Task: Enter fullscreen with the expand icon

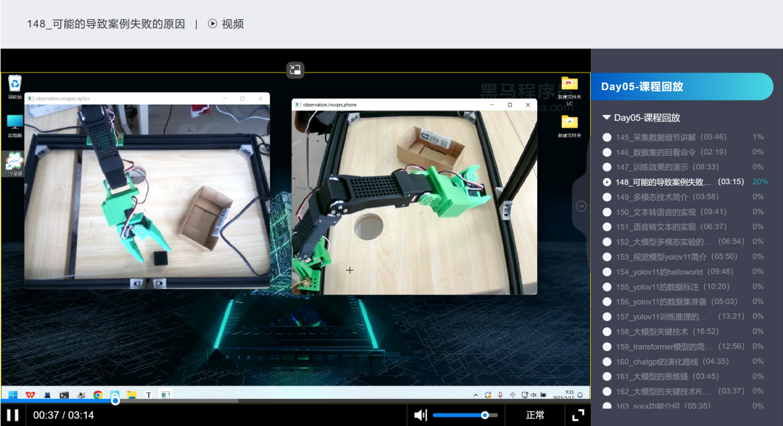Action: point(578,415)
